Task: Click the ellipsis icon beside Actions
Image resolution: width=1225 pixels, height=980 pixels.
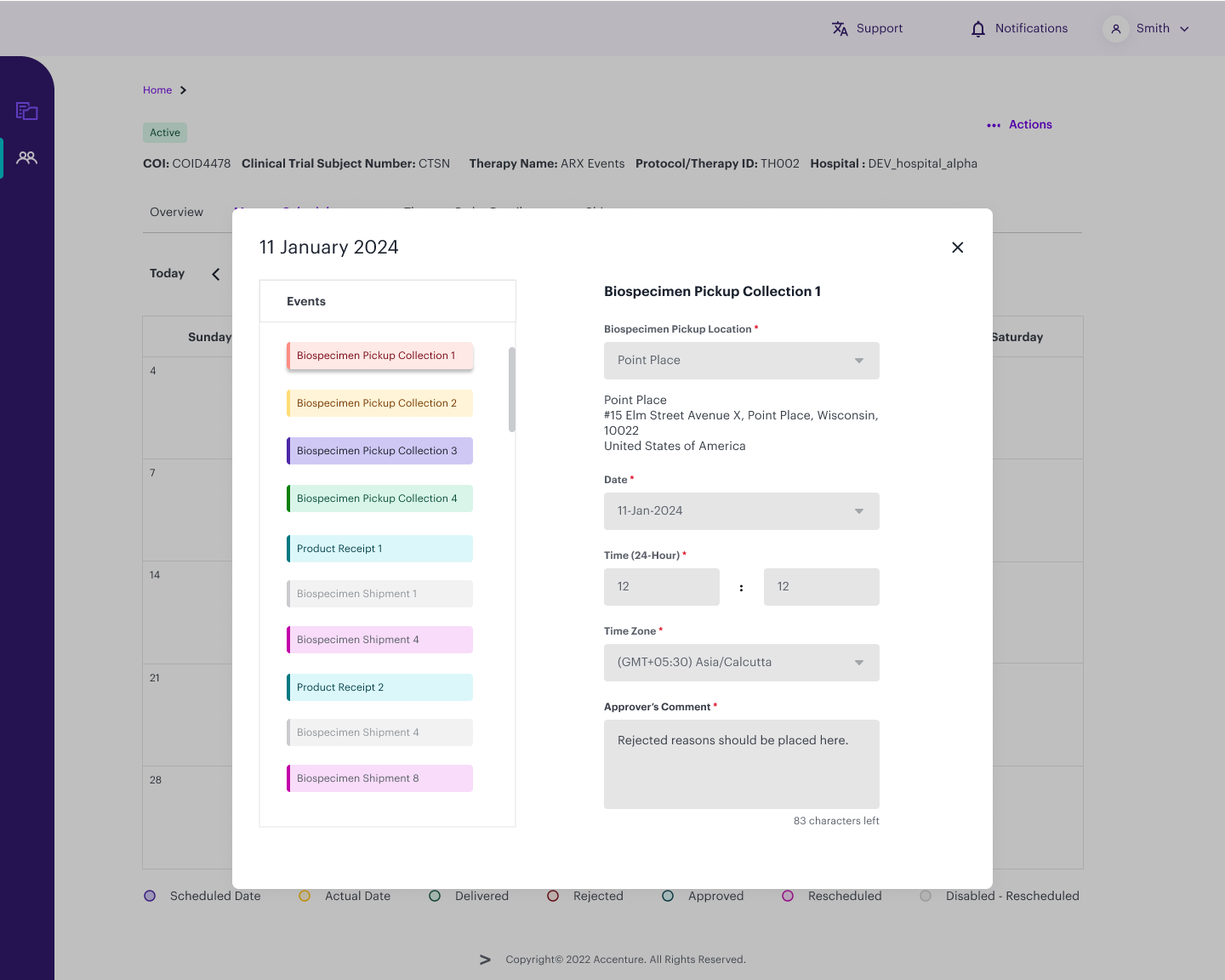Action: pos(994,125)
